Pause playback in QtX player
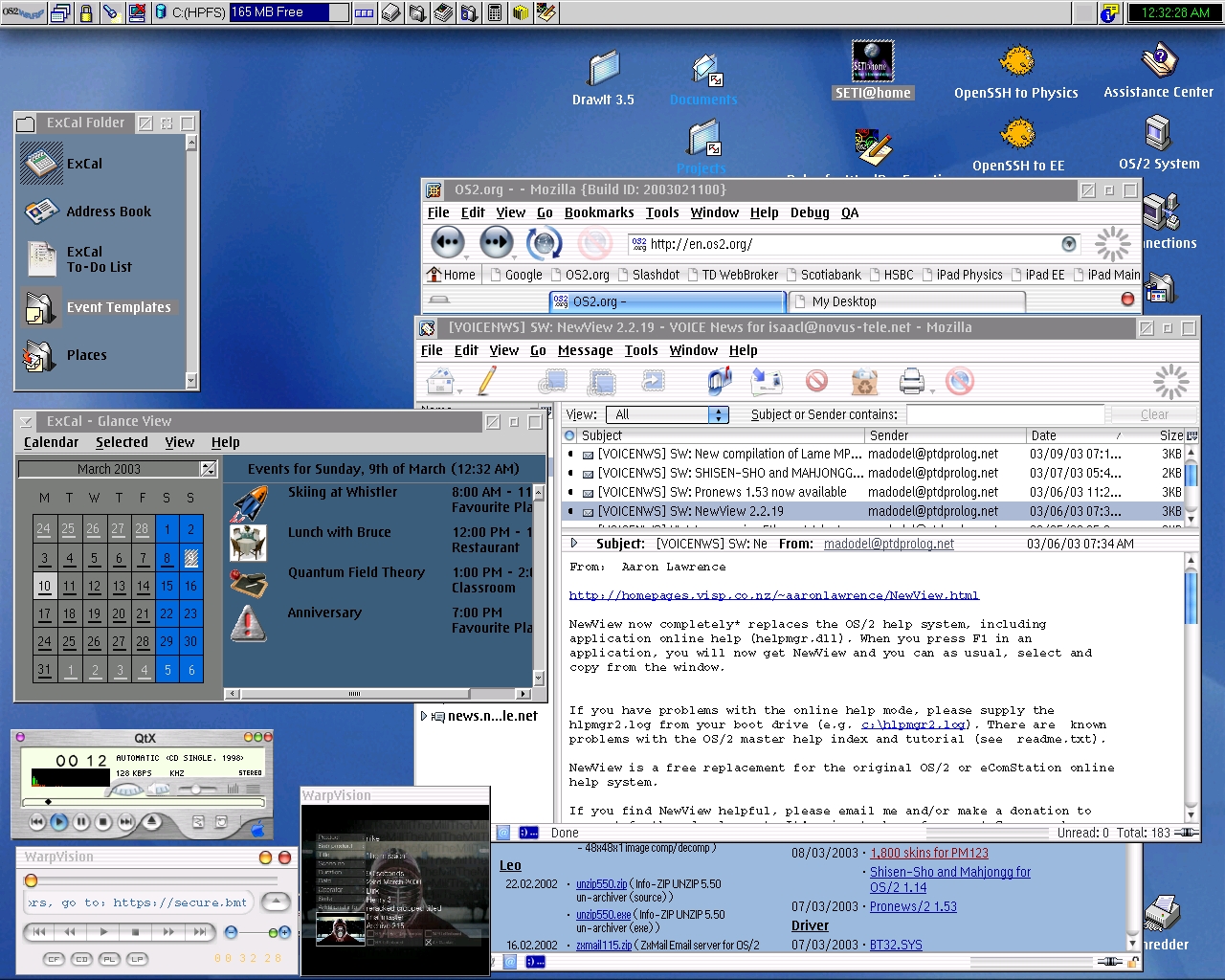The image size is (1225, 980). (81, 821)
